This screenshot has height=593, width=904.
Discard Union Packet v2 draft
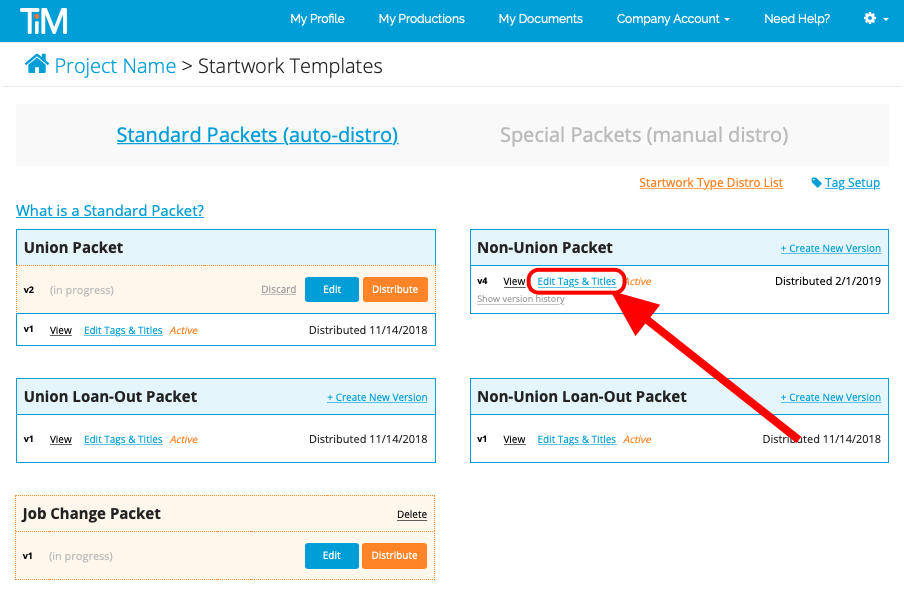[x=278, y=289]
